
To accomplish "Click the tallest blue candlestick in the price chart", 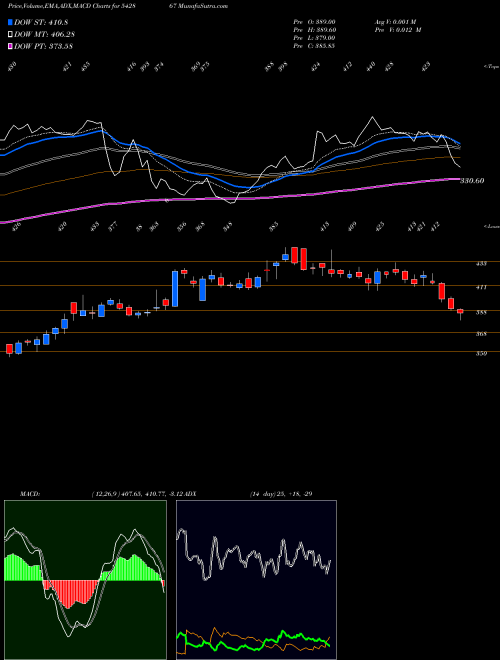I will pos(175,289).
